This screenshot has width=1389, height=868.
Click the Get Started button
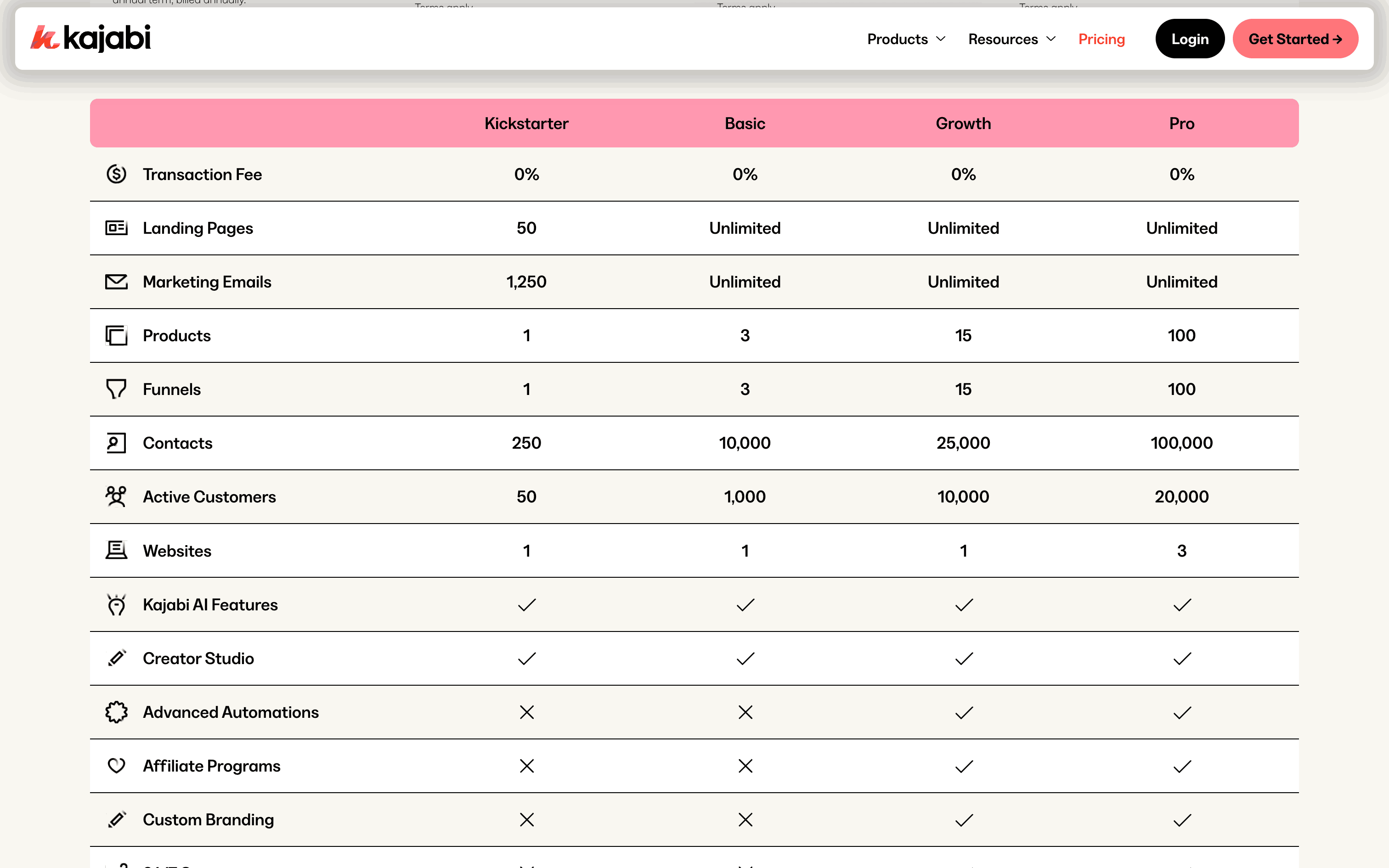coord(1295,39)
